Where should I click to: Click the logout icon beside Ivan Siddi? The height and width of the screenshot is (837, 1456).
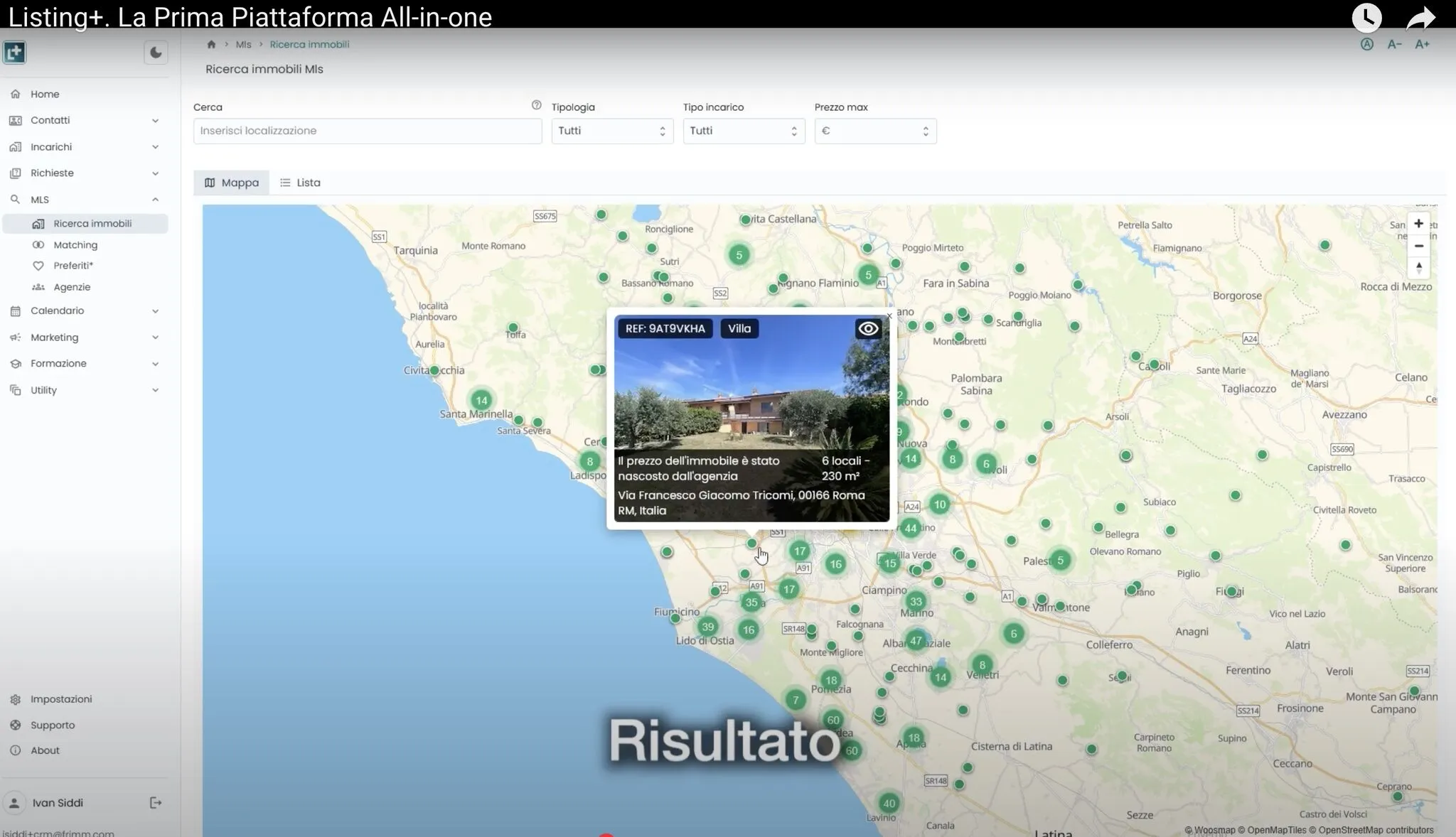coord(156,803)
